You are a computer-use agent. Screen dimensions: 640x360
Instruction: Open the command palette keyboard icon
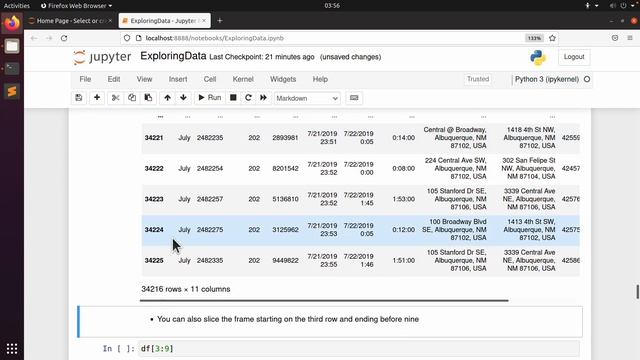[x=354, y=98]
